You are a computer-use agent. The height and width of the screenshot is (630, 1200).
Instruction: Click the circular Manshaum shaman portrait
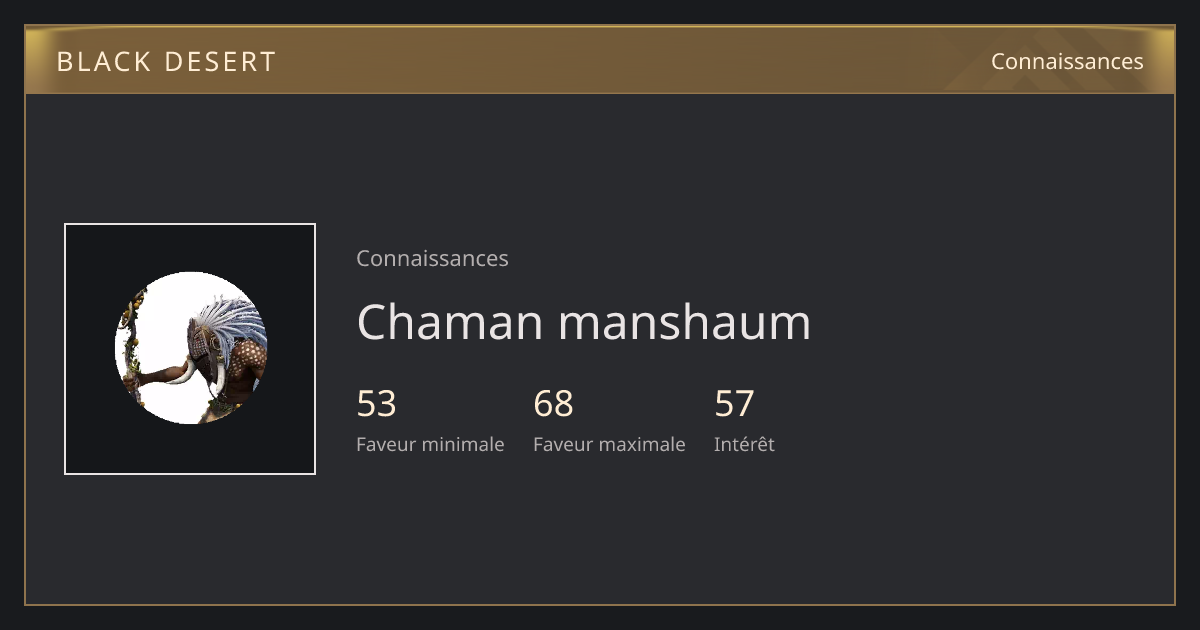click(190, 348)
